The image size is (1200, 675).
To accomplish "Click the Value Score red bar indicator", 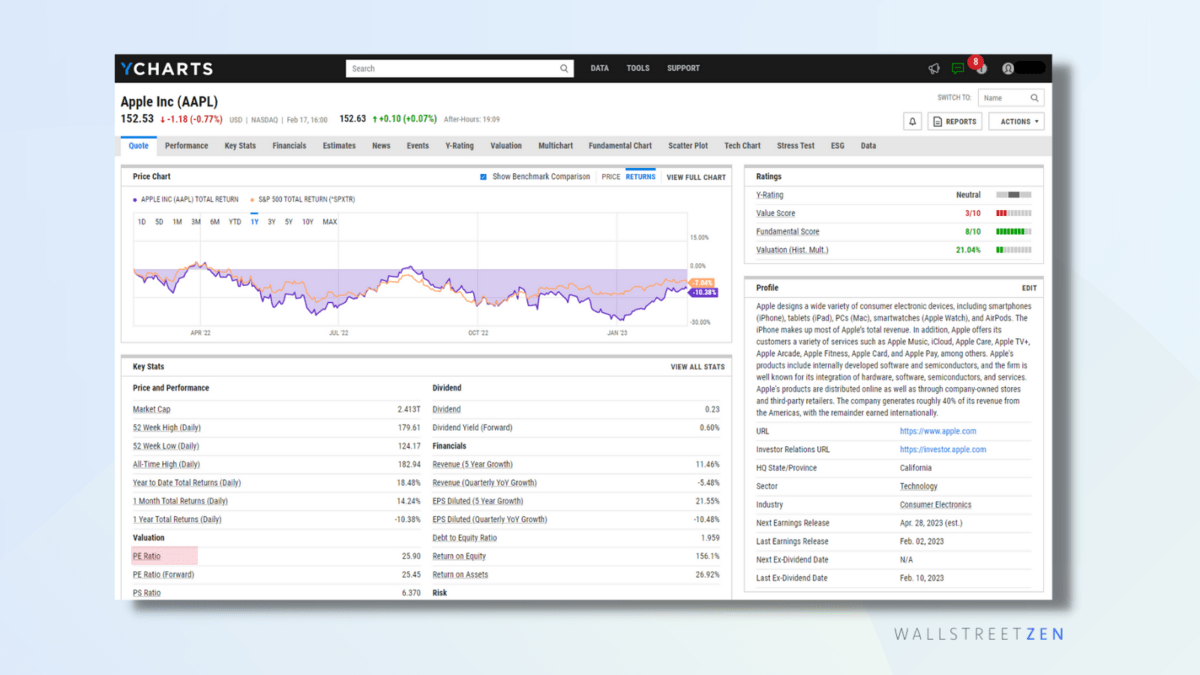I will tap(1014, 213).
